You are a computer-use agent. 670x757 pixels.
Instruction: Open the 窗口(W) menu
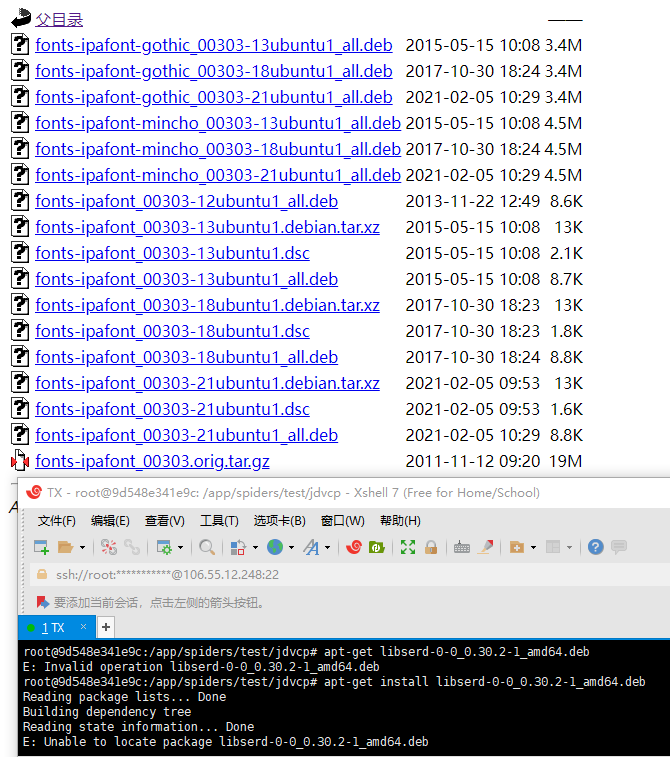[343, 520]
